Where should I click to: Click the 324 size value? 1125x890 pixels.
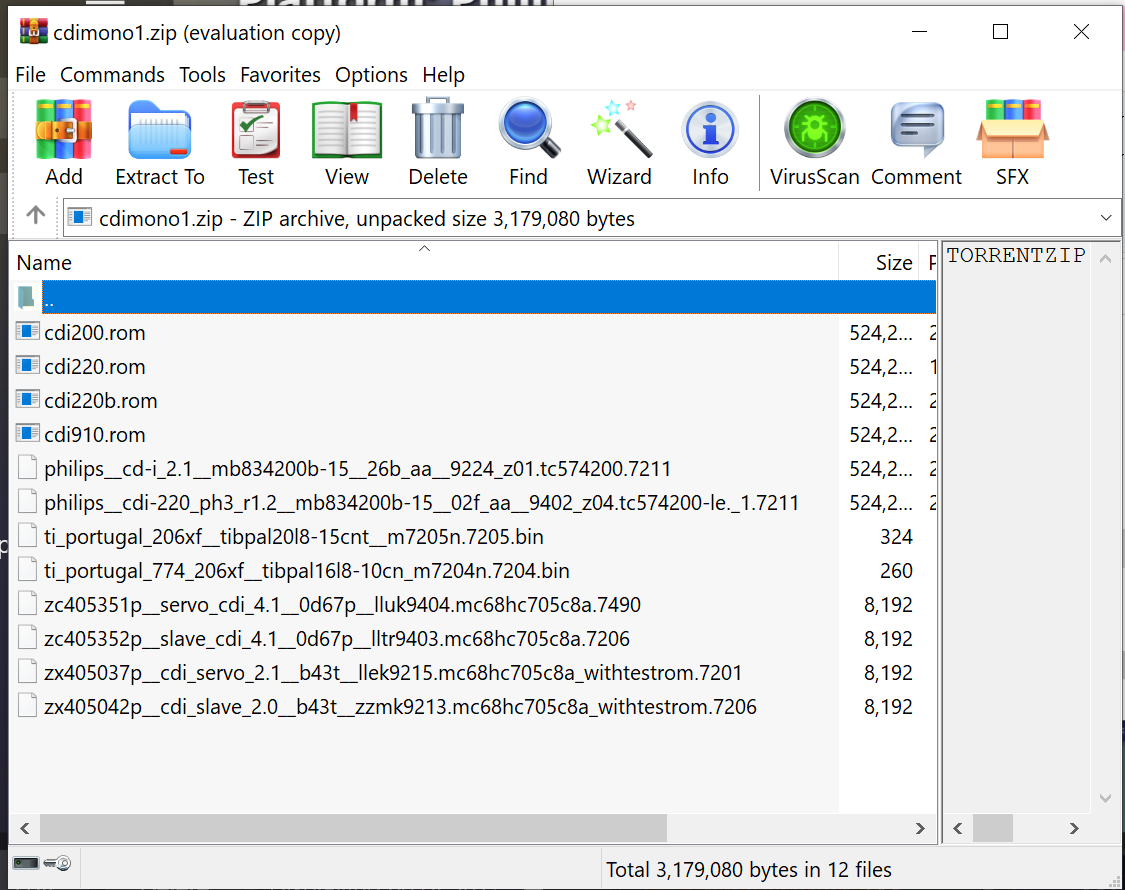coord(896,537)
